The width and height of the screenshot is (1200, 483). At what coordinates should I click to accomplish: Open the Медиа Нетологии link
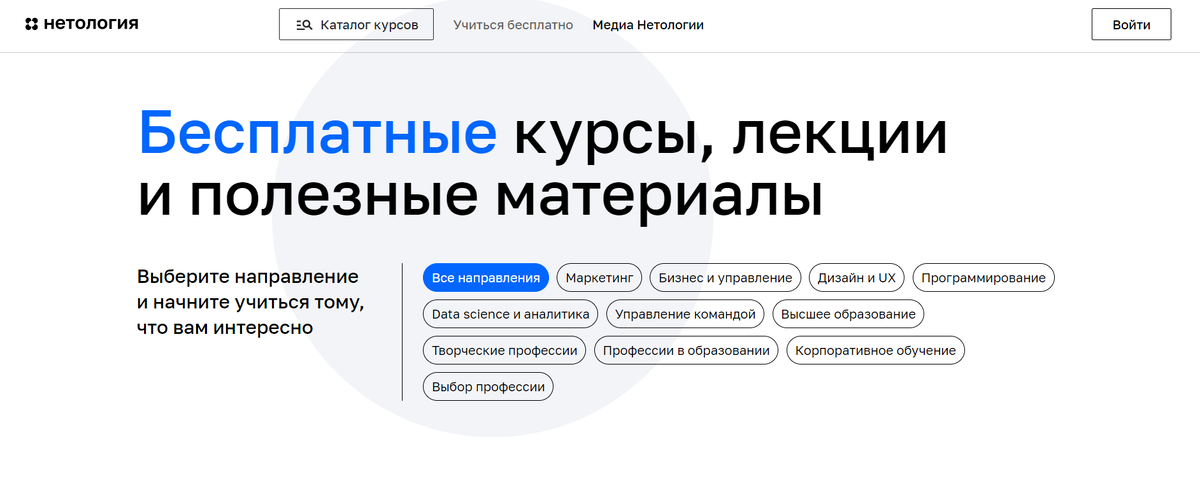(648, 24)
